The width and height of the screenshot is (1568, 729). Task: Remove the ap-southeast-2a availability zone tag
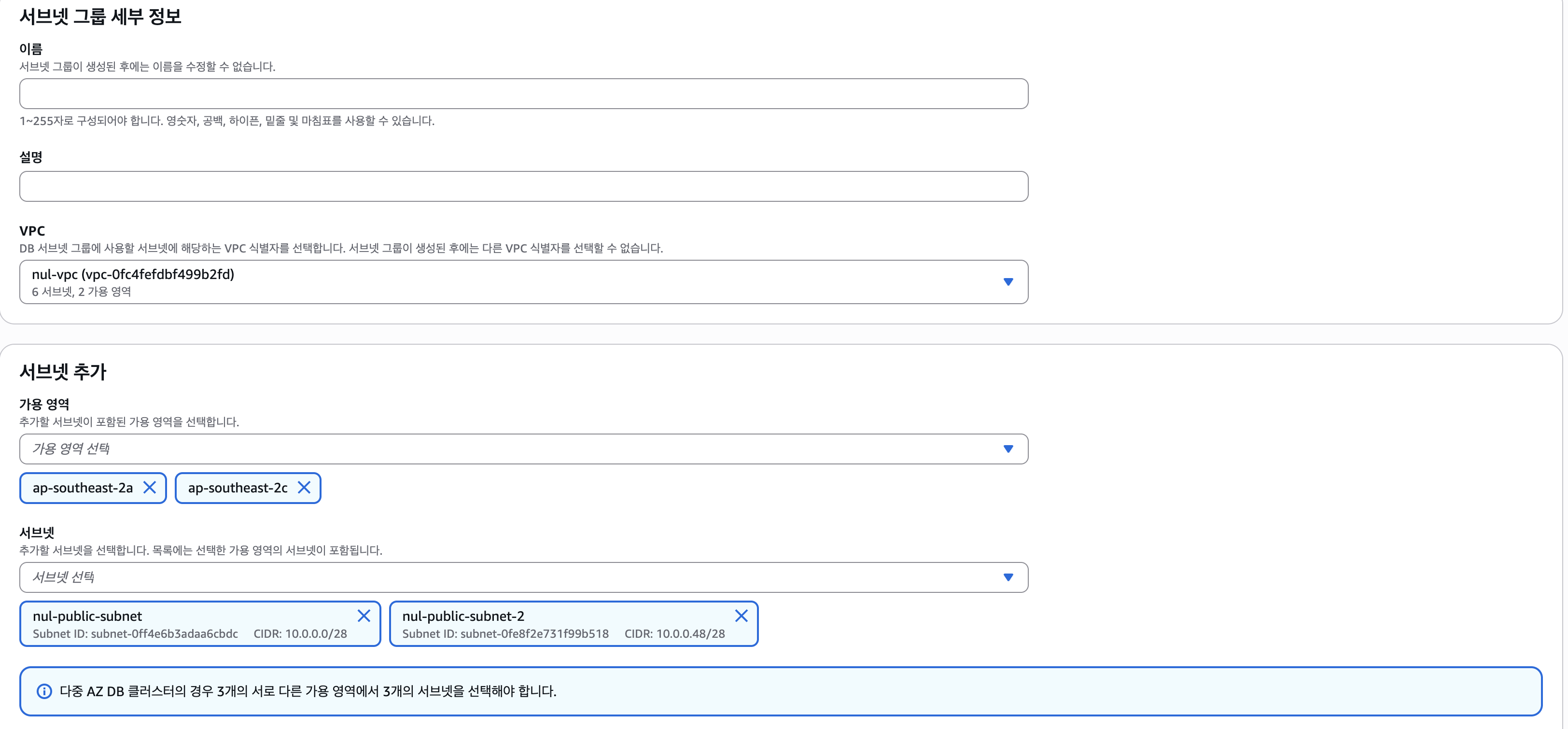pyautogui.click(x=149, y=488)
